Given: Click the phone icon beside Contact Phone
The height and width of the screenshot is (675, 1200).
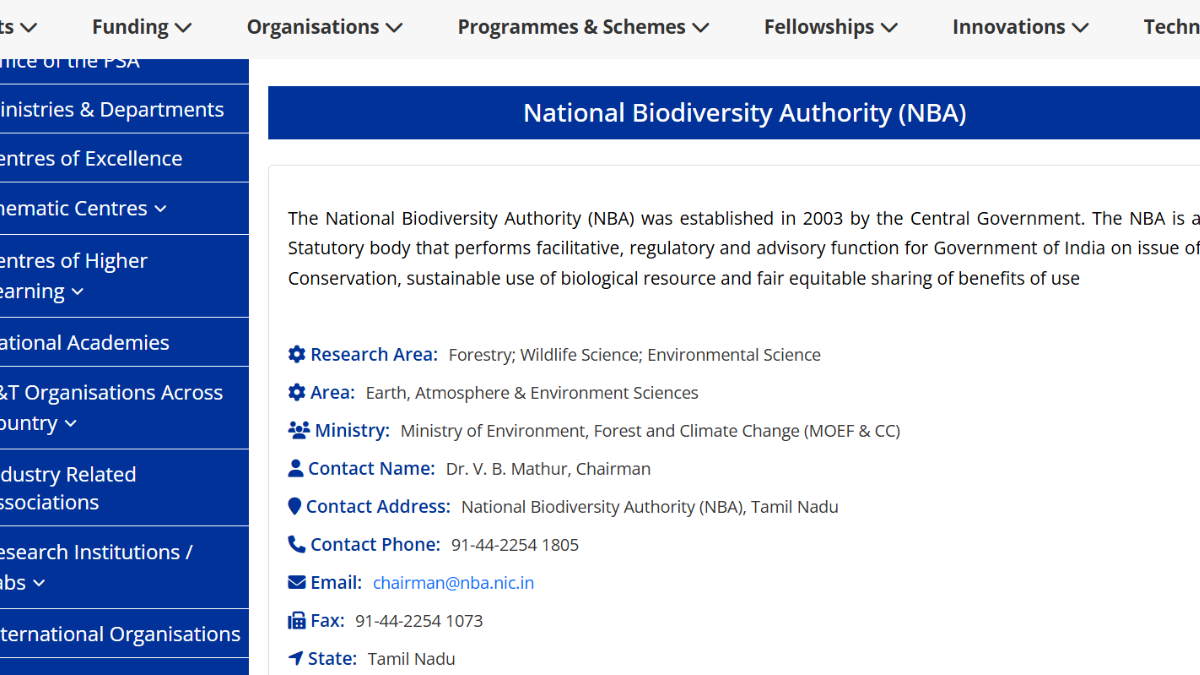Looking at the screenshot, I should click(x=297, y=544).
